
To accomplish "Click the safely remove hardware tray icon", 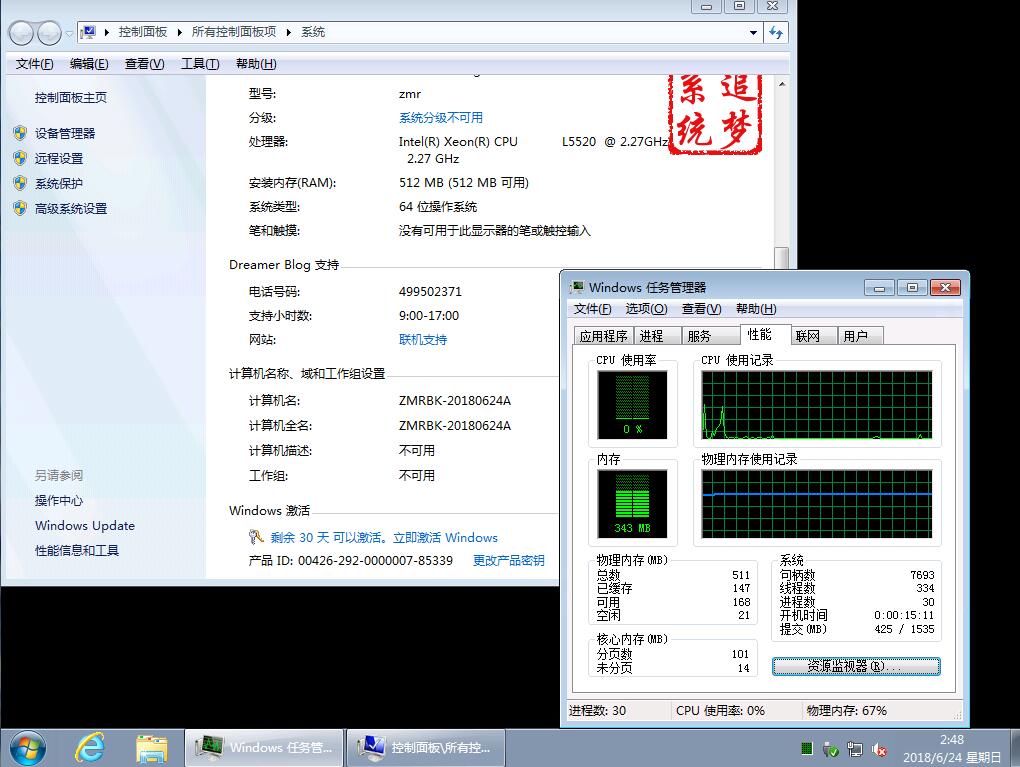I will point(831,749).
